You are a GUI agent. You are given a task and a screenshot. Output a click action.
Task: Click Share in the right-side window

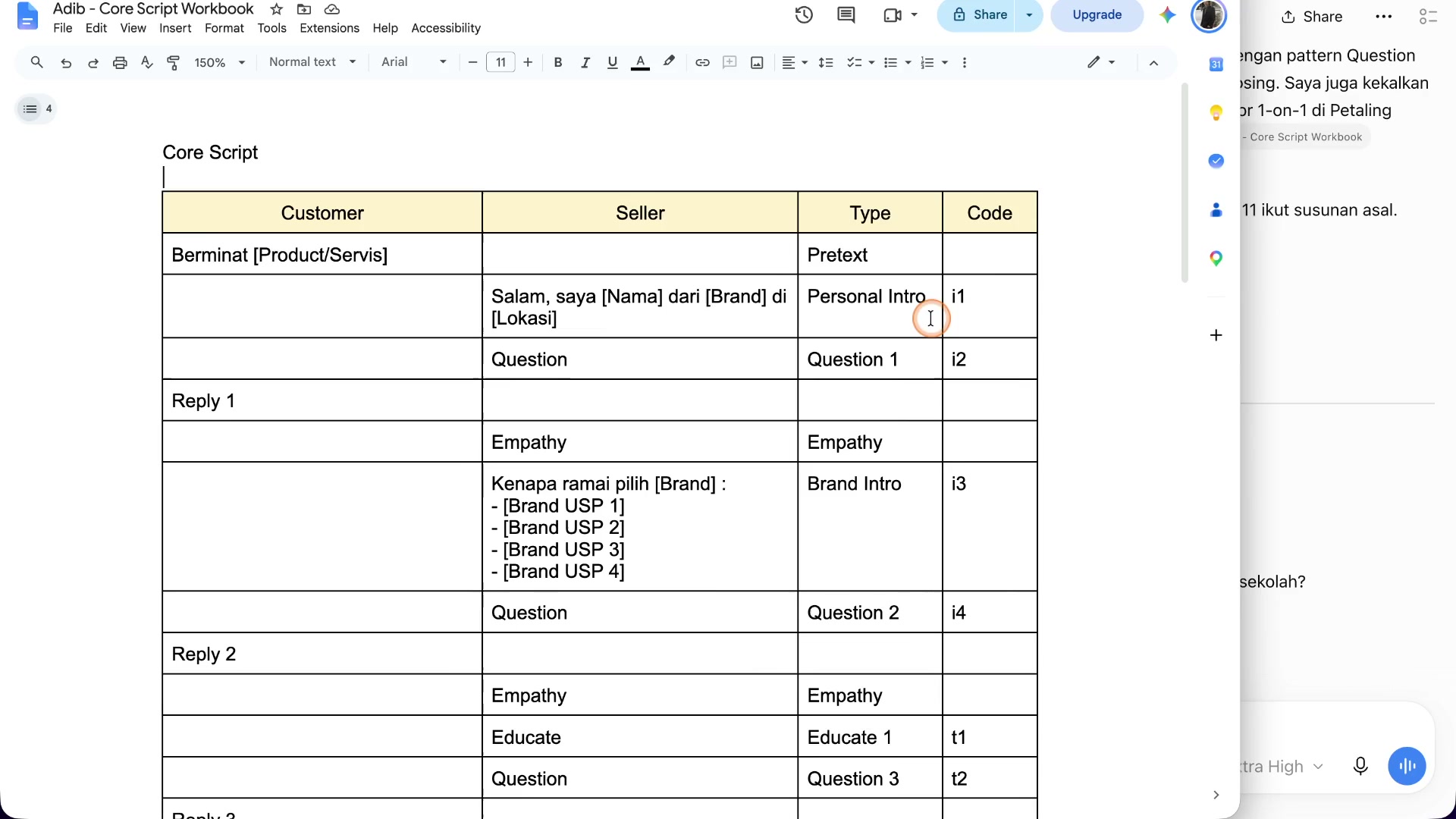tap(1313, 17)
